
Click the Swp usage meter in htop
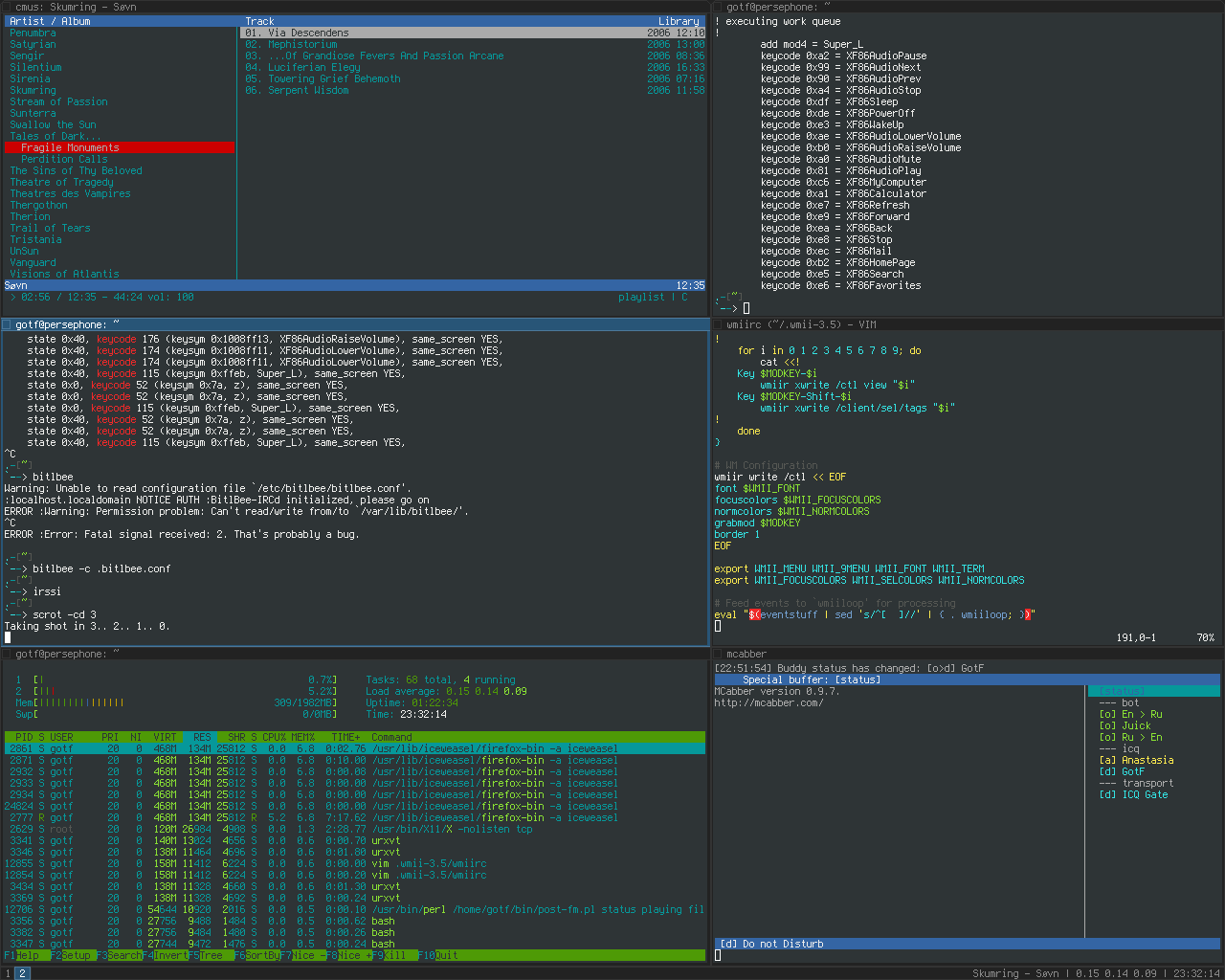(176, 714)
